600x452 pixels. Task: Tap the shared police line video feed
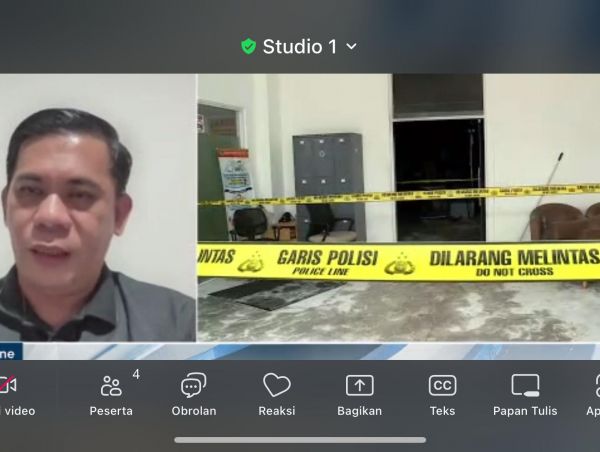[x=398, y=208]
